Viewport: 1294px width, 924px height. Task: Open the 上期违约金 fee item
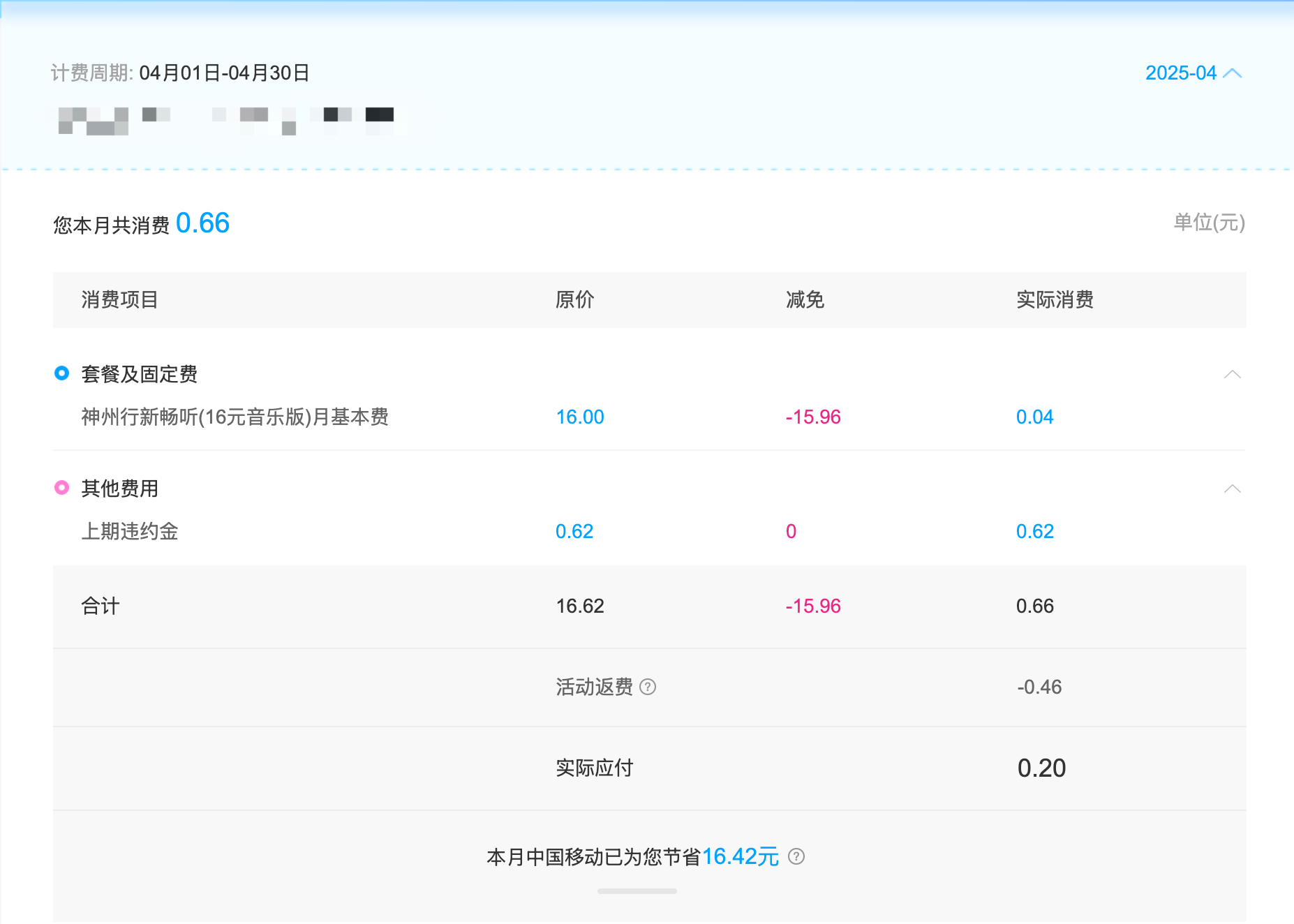tap(130, 532)
